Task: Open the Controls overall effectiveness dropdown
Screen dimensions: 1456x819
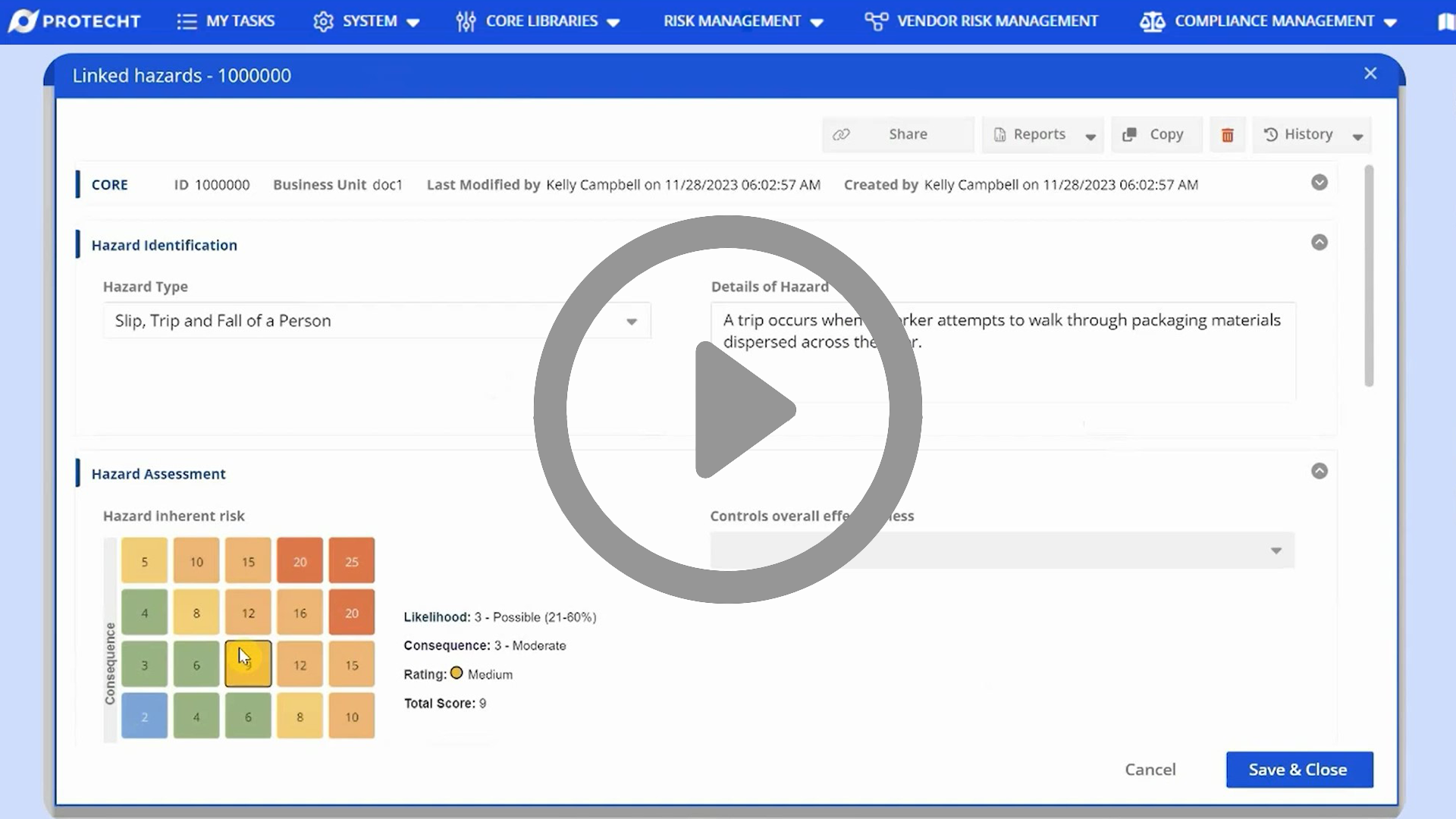Action: 1276,551
